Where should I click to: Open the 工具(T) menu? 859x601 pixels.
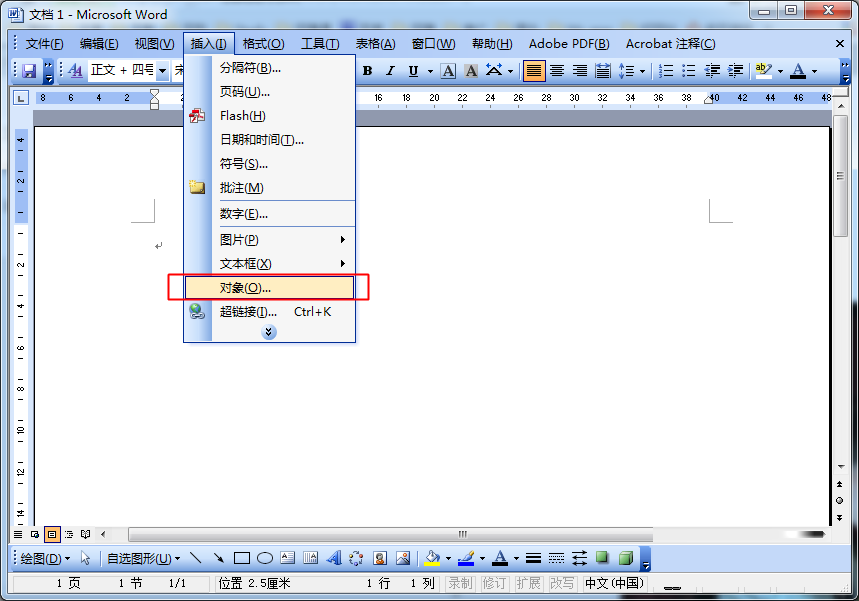coord(320,44)
